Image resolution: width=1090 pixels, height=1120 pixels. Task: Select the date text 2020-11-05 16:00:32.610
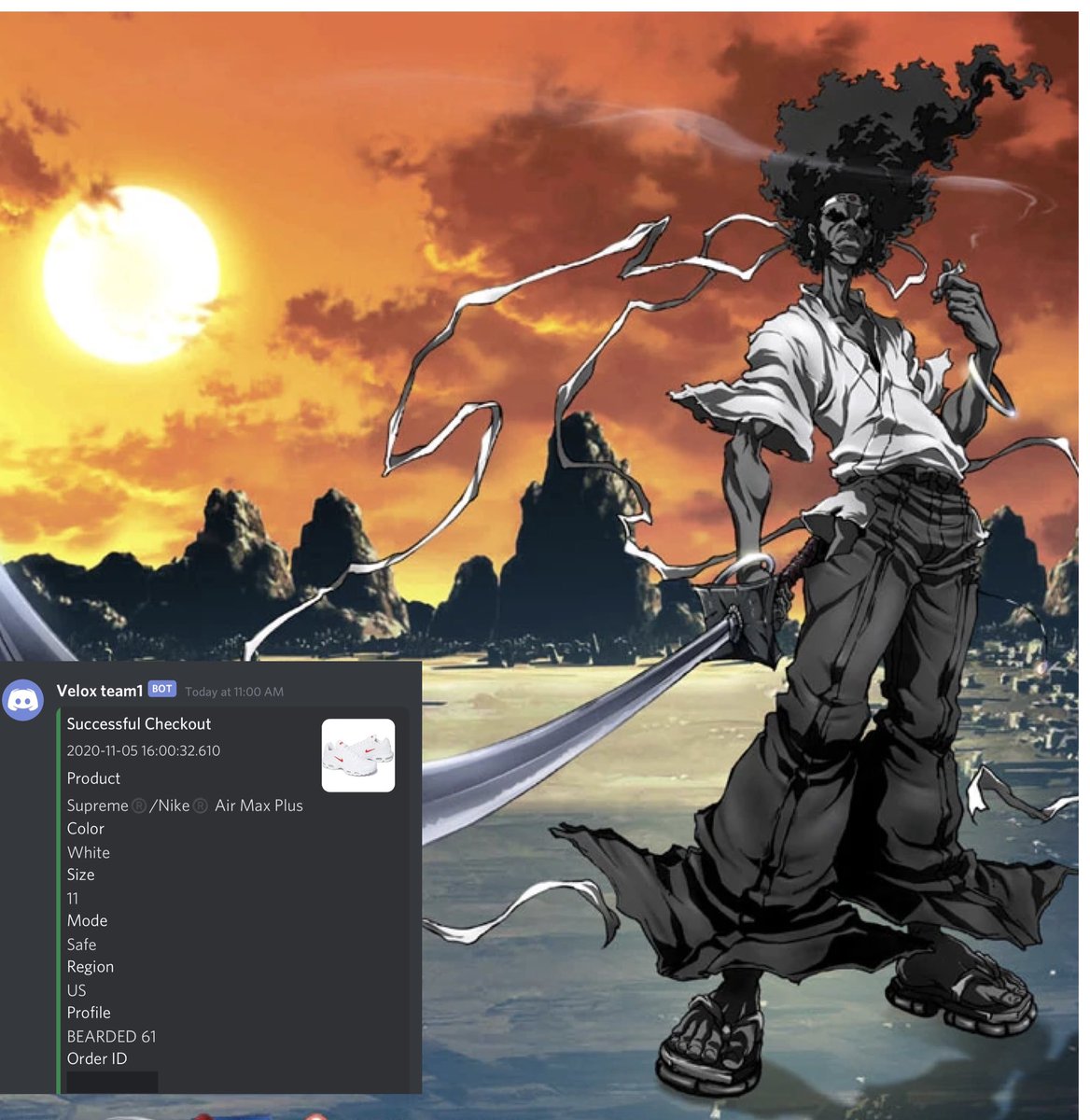144,750
